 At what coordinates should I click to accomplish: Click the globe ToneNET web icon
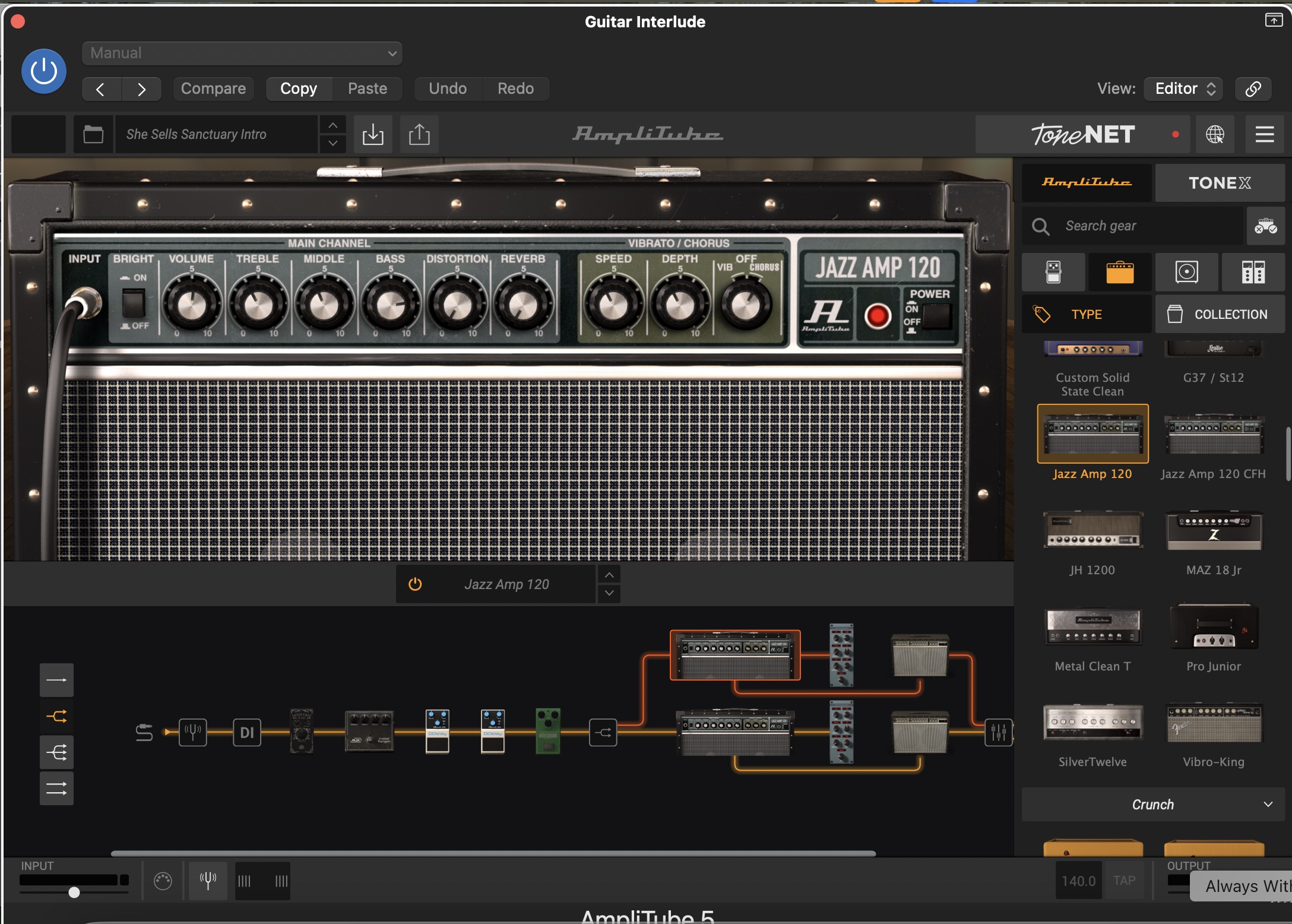point(1215,134)
